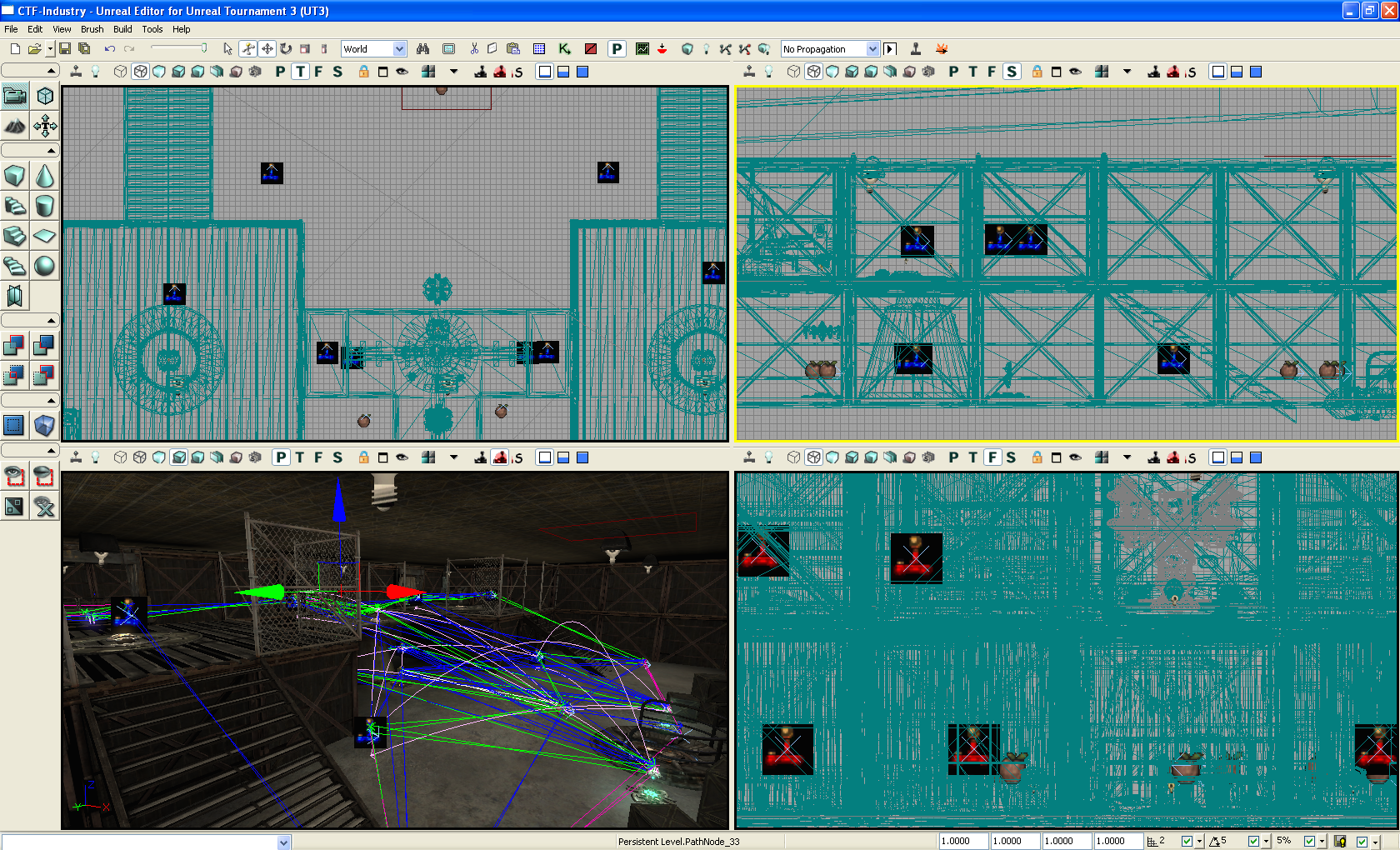
Task: Open show flags arrow in top-left viewport toolbar
Action: click(453, 72)
